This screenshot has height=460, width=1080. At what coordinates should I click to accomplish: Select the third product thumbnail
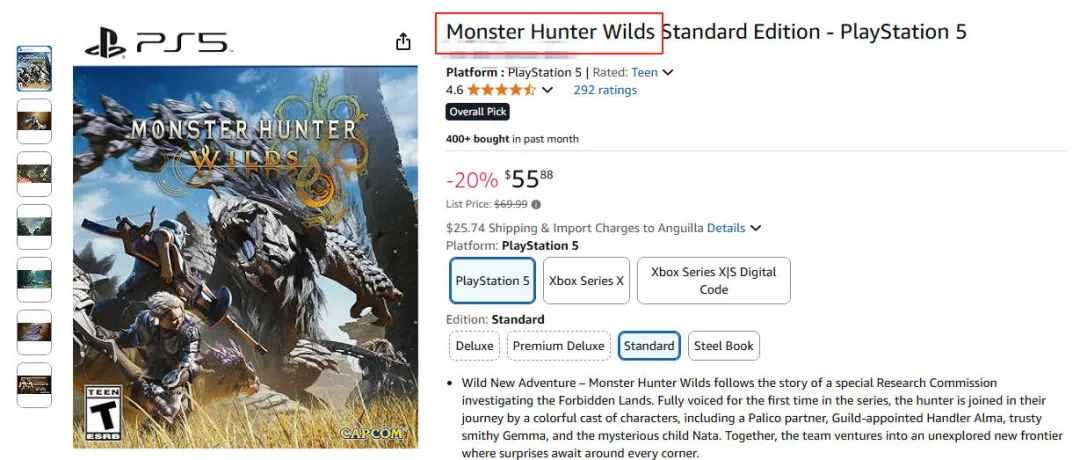click(34, 174)
